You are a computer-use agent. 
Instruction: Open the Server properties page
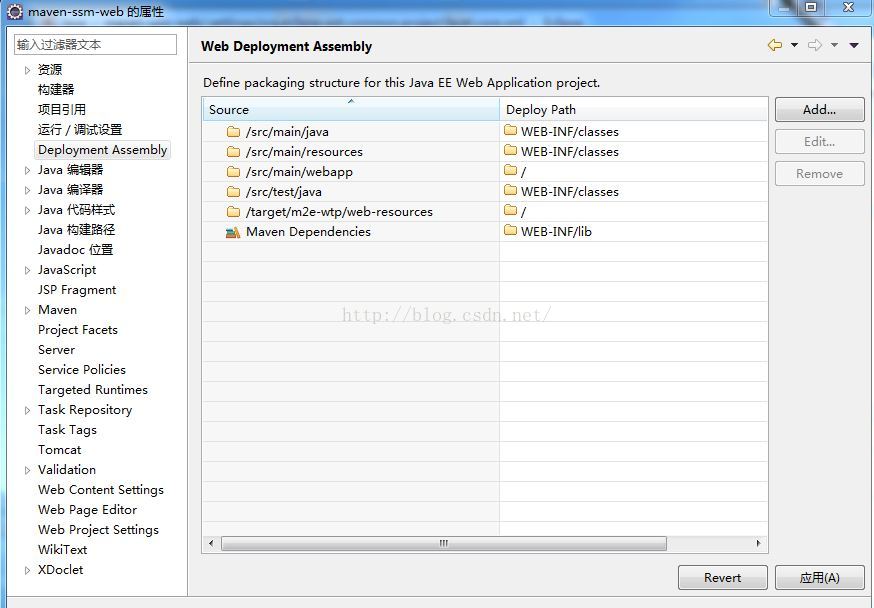coord(56,350)
